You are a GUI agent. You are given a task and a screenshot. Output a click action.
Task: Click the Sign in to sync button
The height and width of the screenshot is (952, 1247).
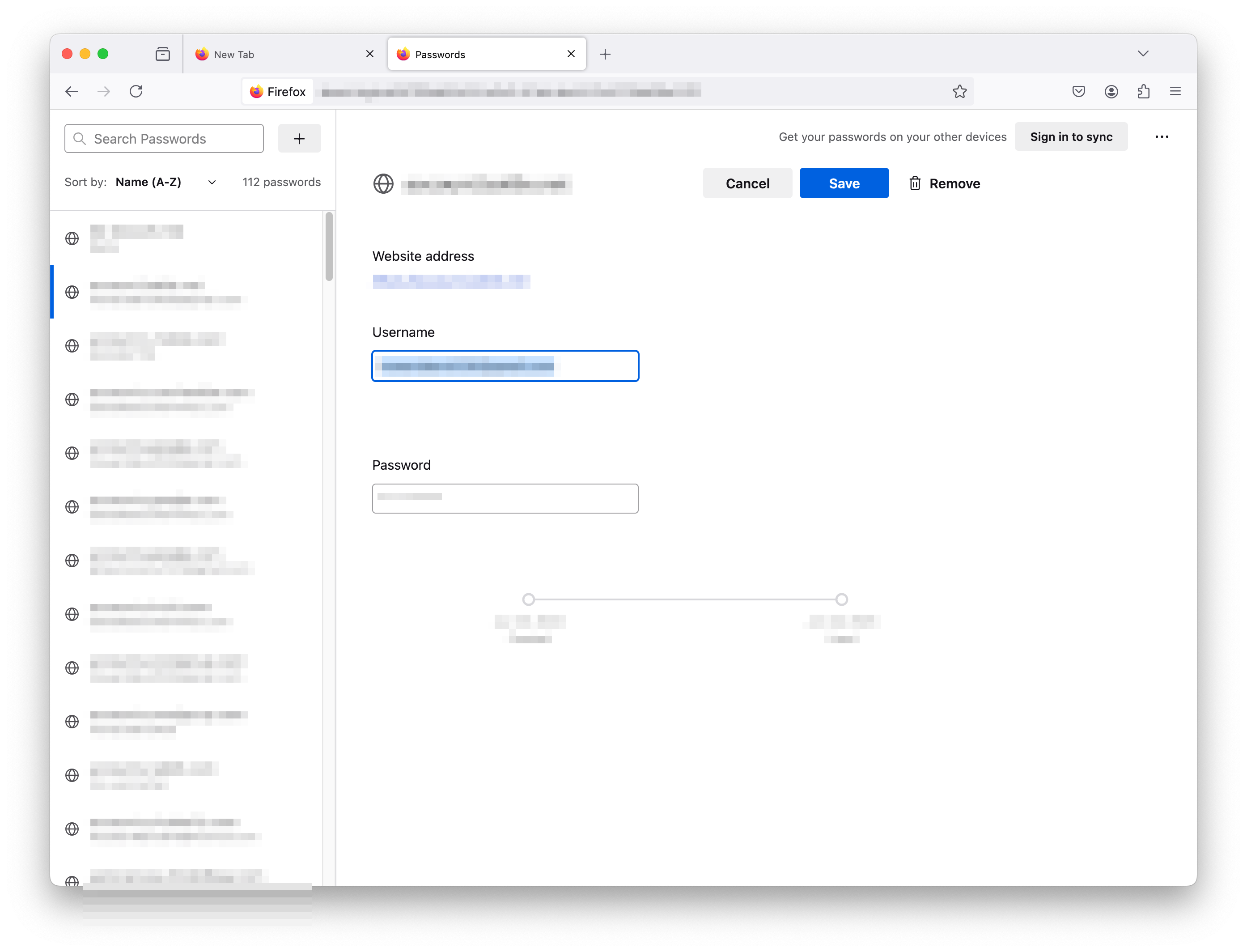tap(1070, 136)
